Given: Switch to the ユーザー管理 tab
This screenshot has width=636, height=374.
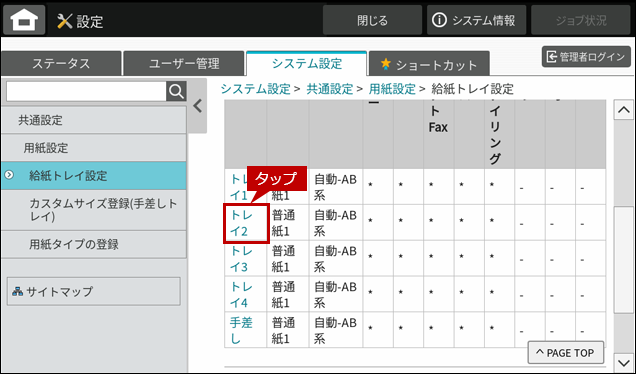Looking at the screenshot, I should point(184,64).
